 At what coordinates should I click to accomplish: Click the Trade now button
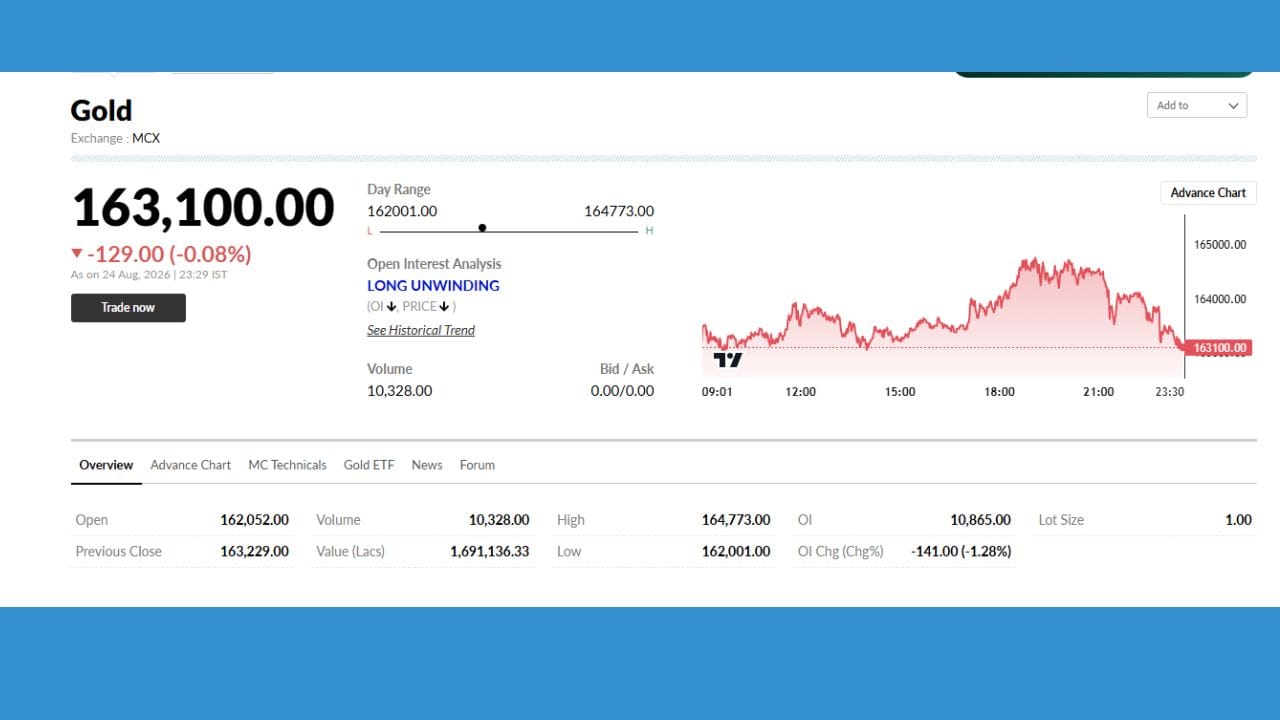tap(128, 308)
